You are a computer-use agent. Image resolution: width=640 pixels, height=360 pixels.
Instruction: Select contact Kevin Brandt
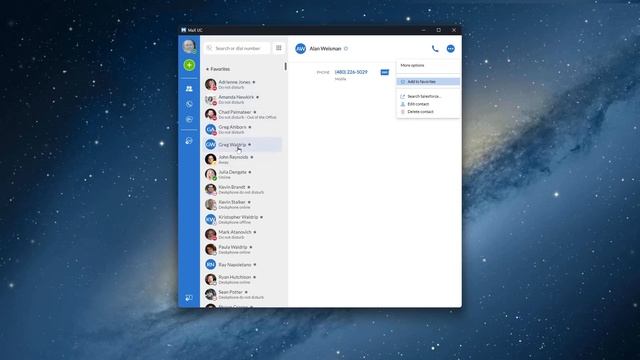click(243, 189)
